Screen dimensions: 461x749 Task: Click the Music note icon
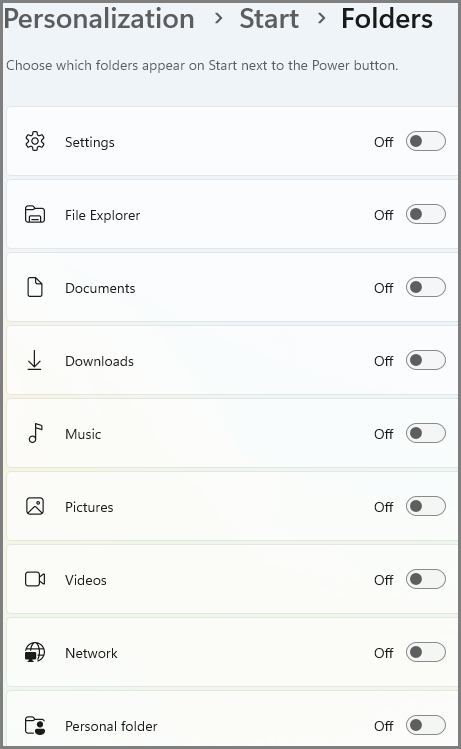35,433
